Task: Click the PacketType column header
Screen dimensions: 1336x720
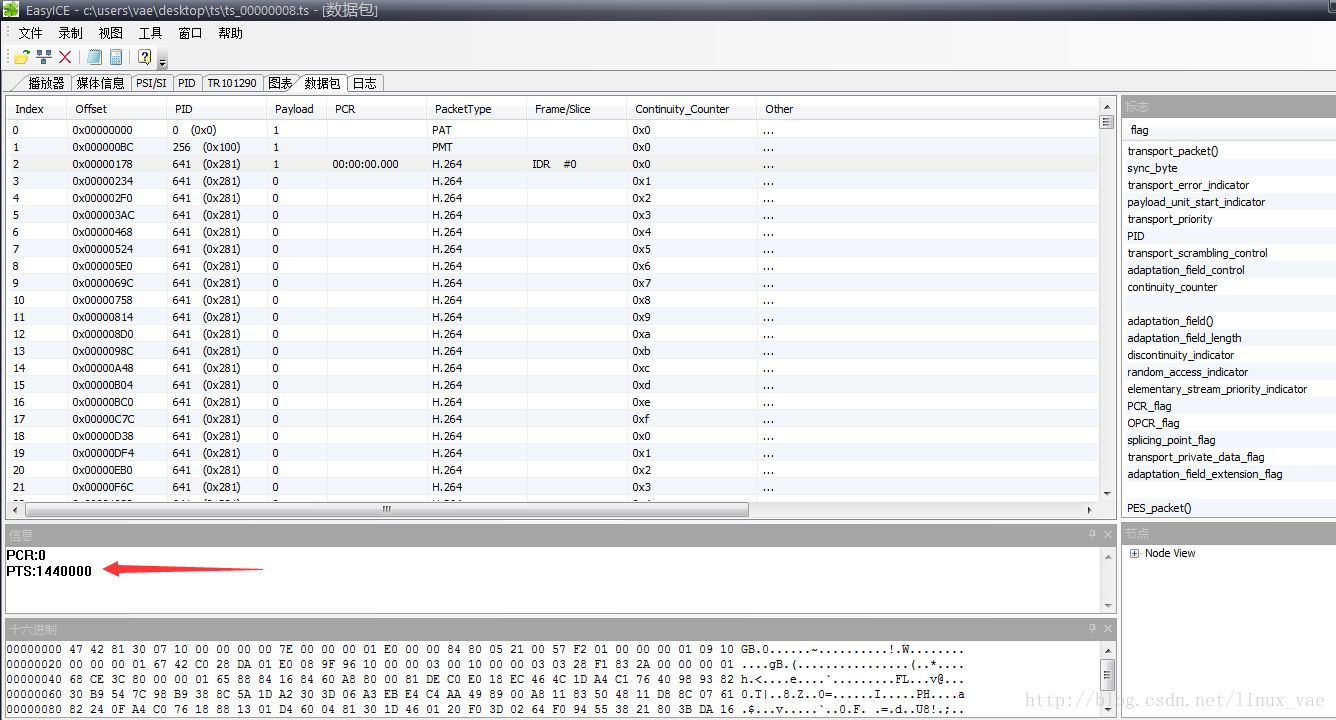Action: 477,109
